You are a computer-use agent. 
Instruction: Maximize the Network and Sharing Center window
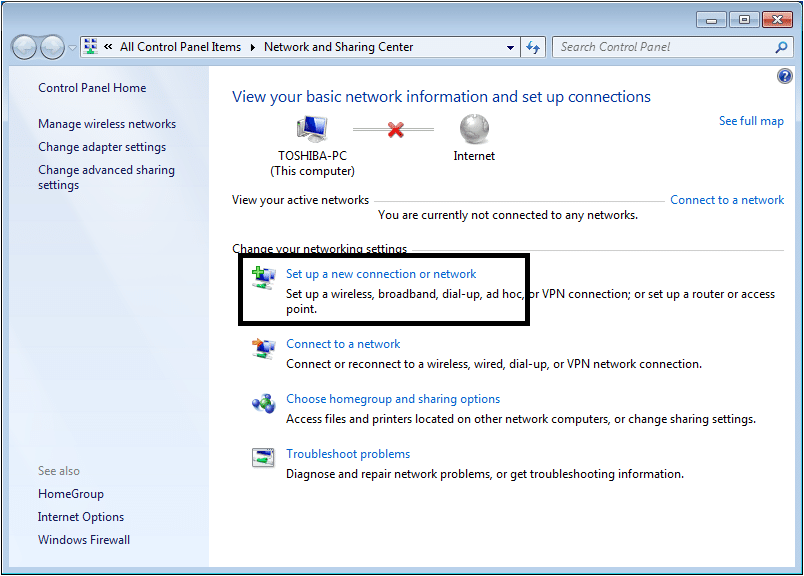point(743,20)
